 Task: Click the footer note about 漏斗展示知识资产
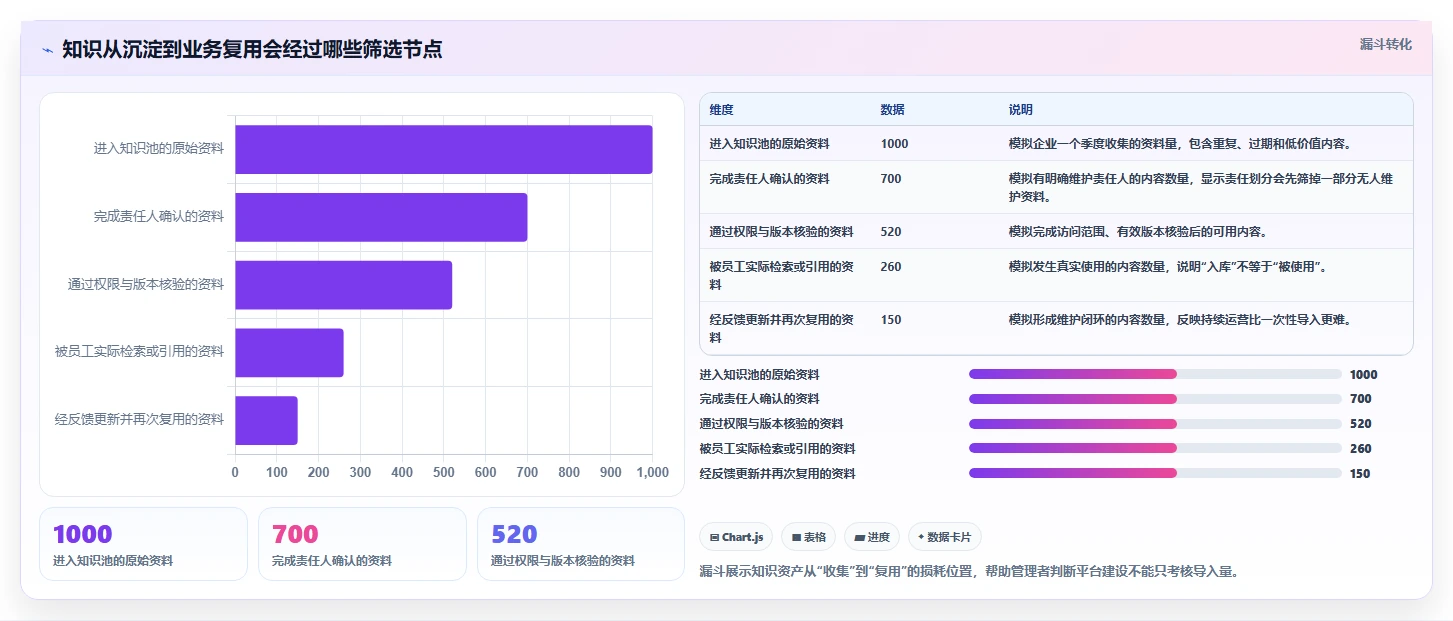(x=969, y=572)
